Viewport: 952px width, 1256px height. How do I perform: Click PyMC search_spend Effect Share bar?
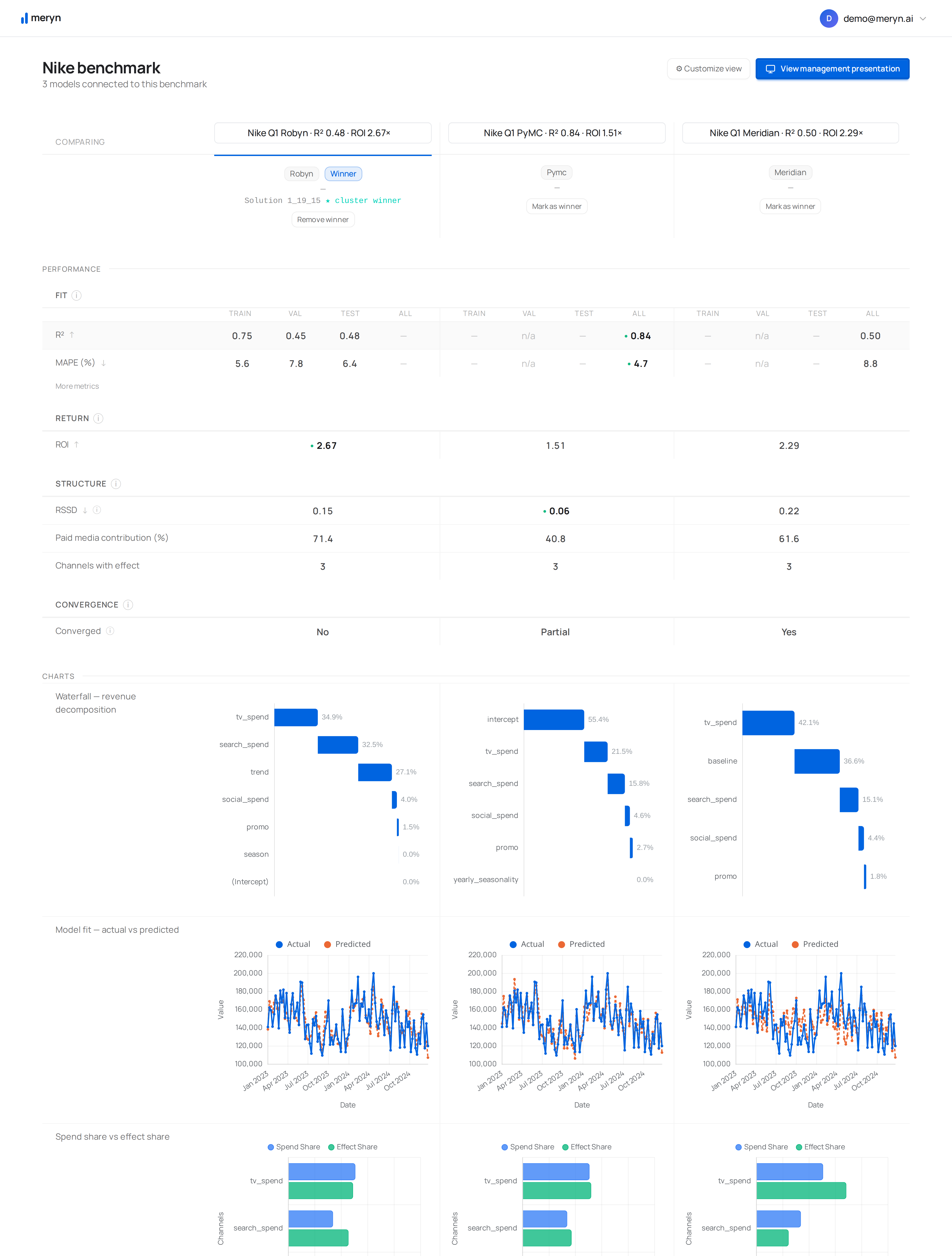point(547,1238)
